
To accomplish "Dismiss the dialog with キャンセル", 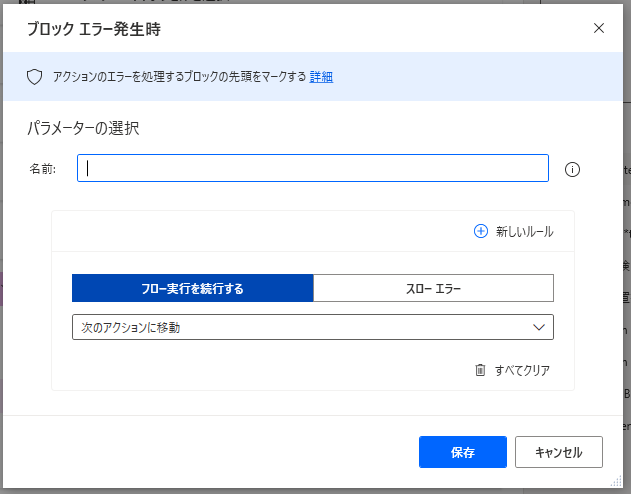I will tap(558, 452).
